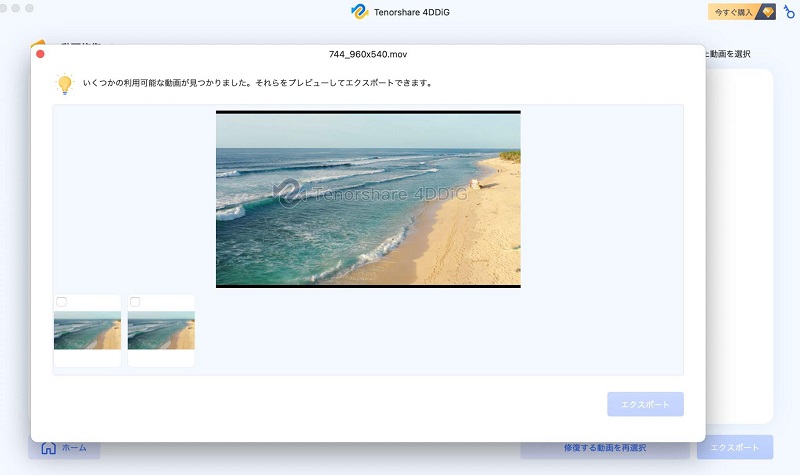Image resolution: width=800 pixels, height=475 pixels.
Task: Tick the second beach thumbnail checkbox
Action: [135, 302]
